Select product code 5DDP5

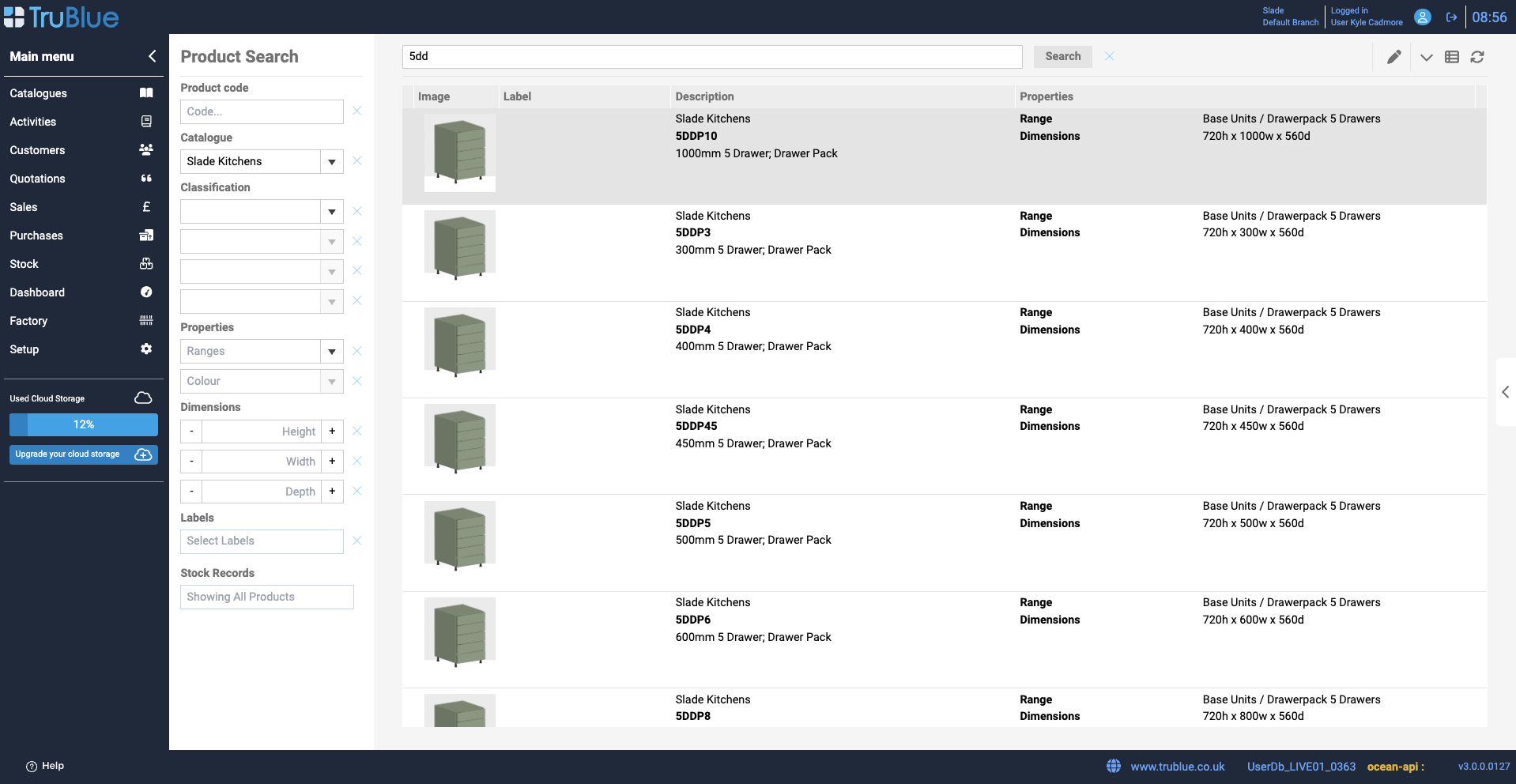693,523
